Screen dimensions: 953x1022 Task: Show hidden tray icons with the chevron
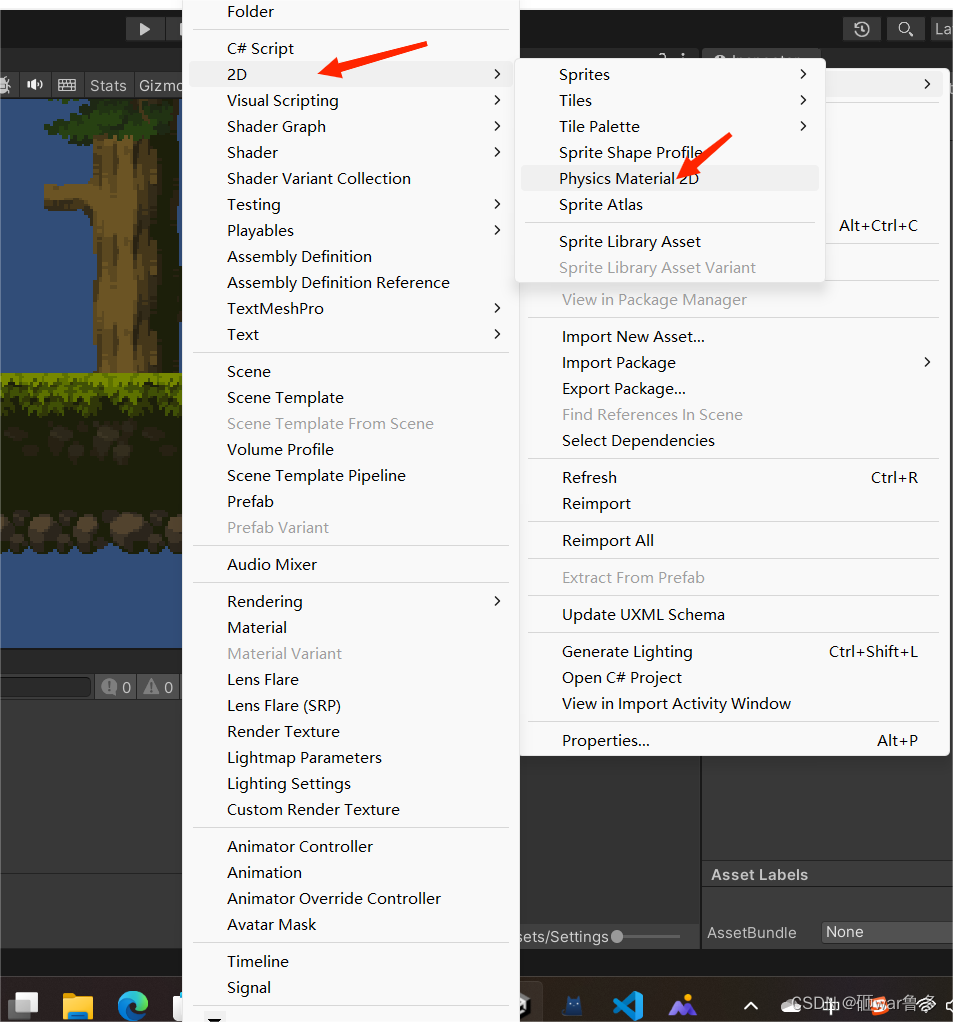(751, 1006)
